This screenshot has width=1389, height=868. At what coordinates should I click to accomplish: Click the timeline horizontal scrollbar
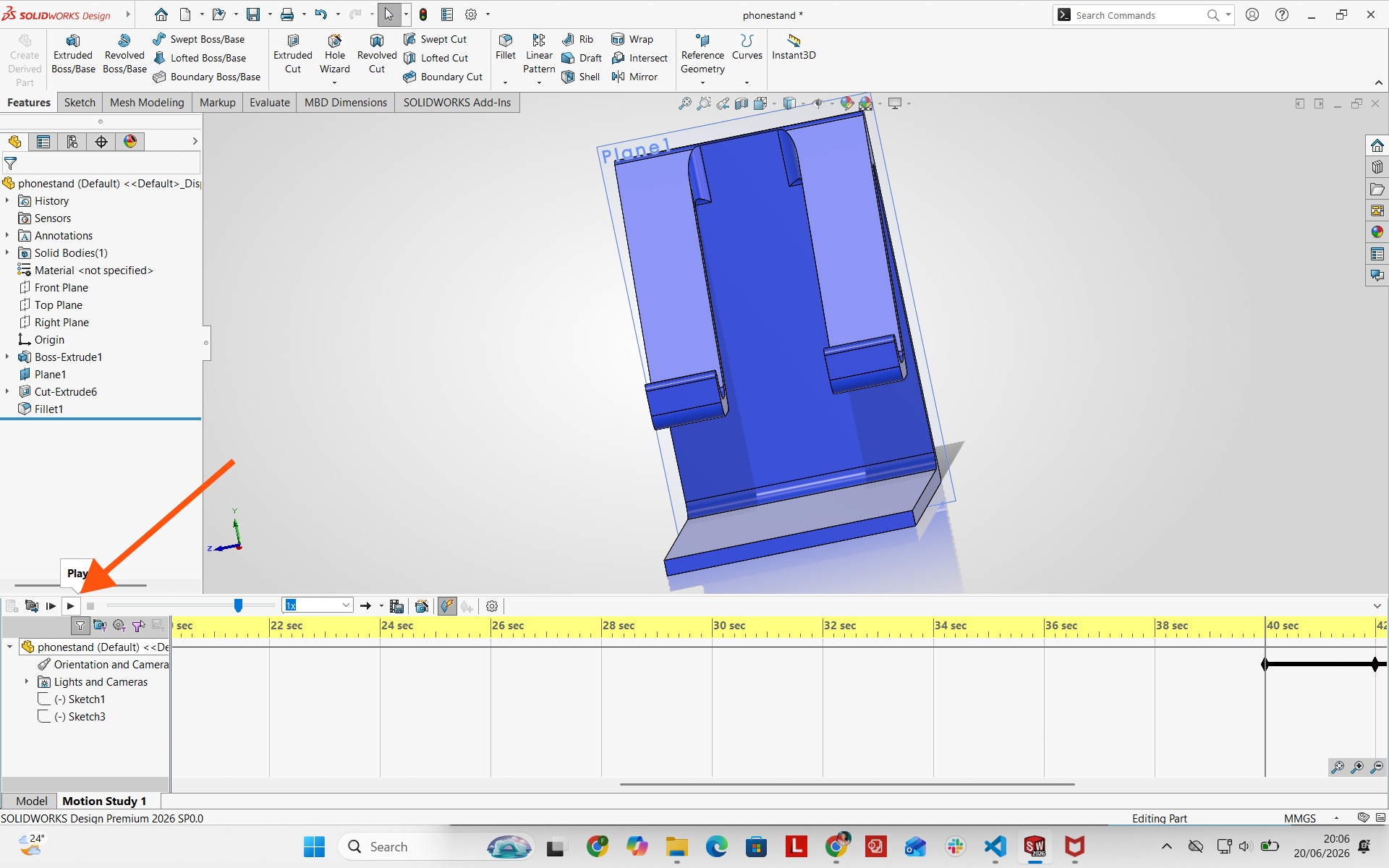click(x=846, y=784)
